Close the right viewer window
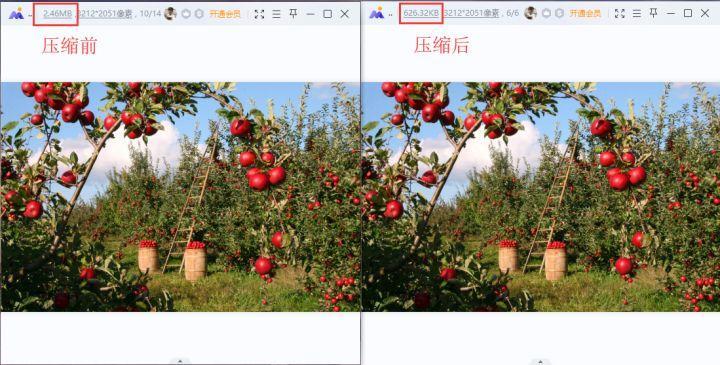The width and height of the screenshot is (720, 365). 705,14
